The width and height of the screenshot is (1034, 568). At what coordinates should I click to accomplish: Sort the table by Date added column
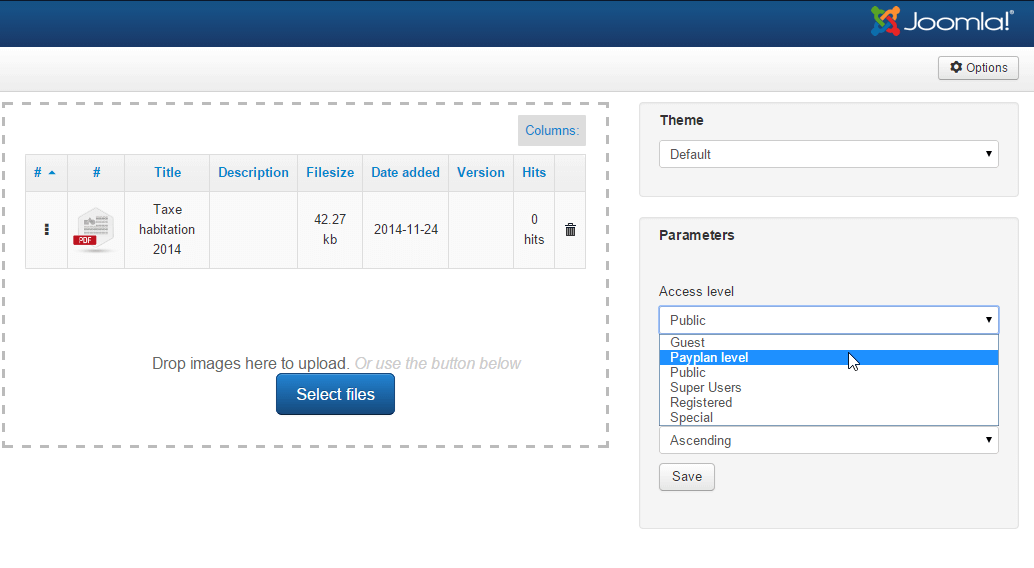pyautogui.click(x=406, y=173)
